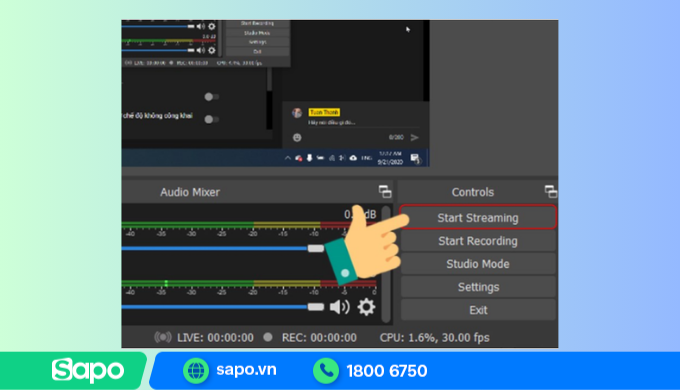This screenshot has width=680, height=390.
Task: Mute the lower Audio Mixer channel speaker
Action: pos(340,307)
